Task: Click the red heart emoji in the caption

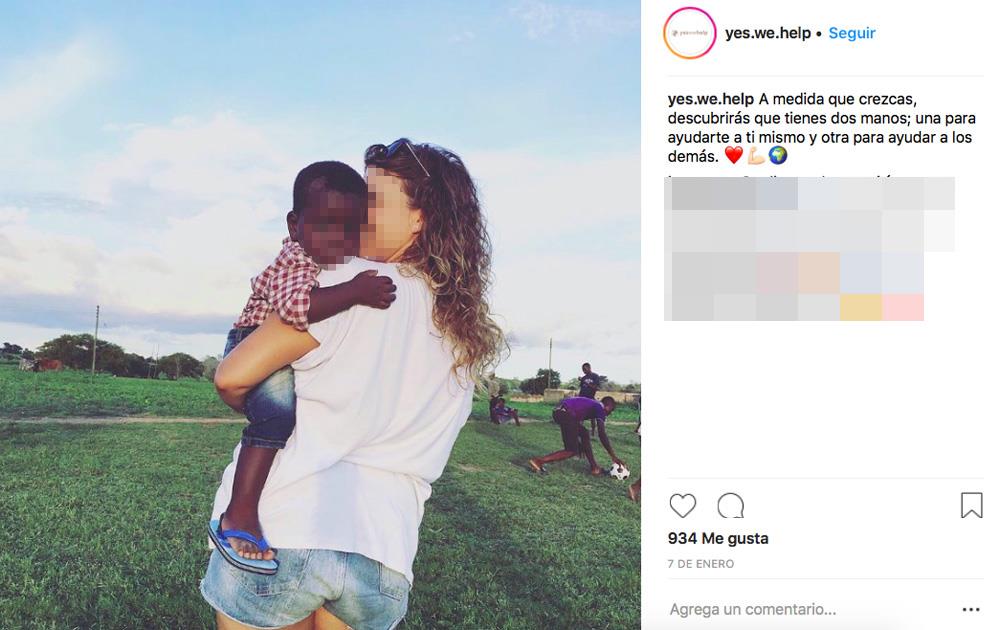Action: pos(733,155)
